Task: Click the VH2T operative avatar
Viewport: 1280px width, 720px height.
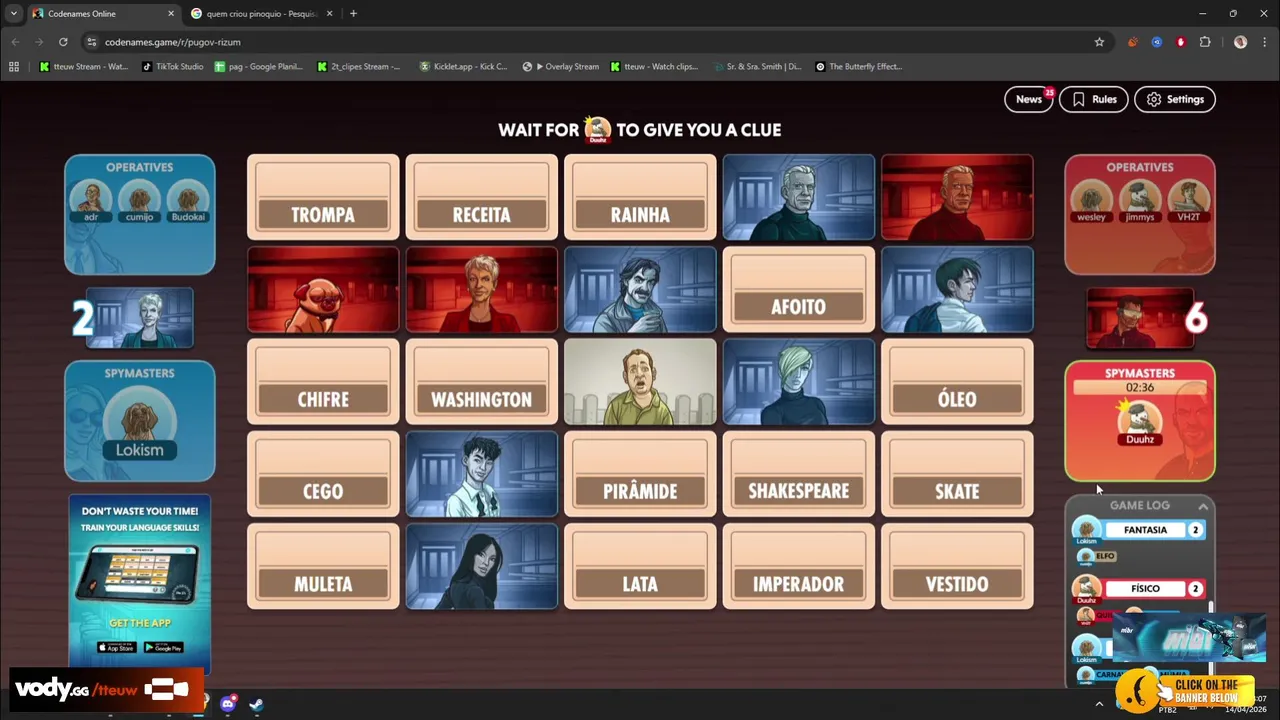Action: coord(1188,198)
